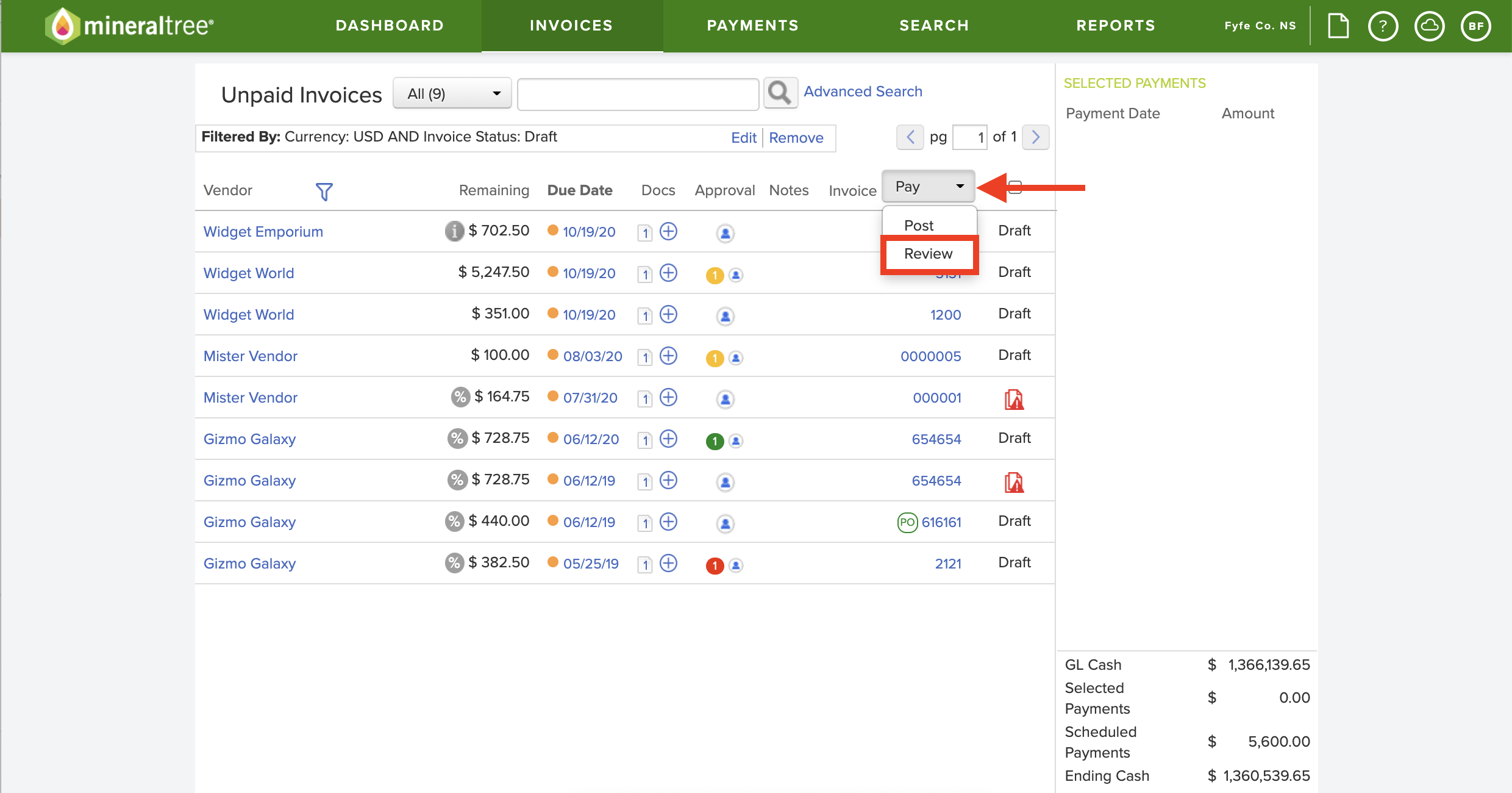Click the approver icon on Widget Emporium row
Screen dimensions: 1512x793
click(725, 233)
